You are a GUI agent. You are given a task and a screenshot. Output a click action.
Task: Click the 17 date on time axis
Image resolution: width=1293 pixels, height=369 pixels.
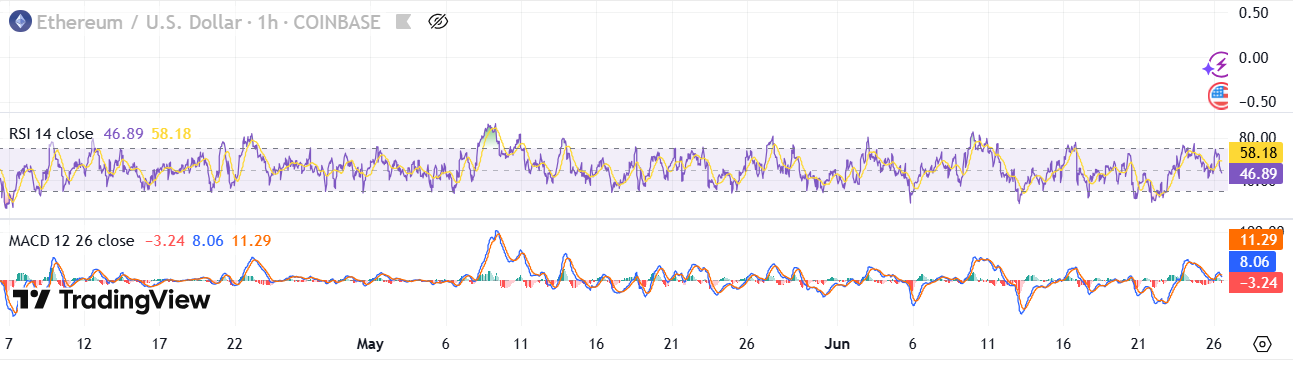(x=159, y=344)
